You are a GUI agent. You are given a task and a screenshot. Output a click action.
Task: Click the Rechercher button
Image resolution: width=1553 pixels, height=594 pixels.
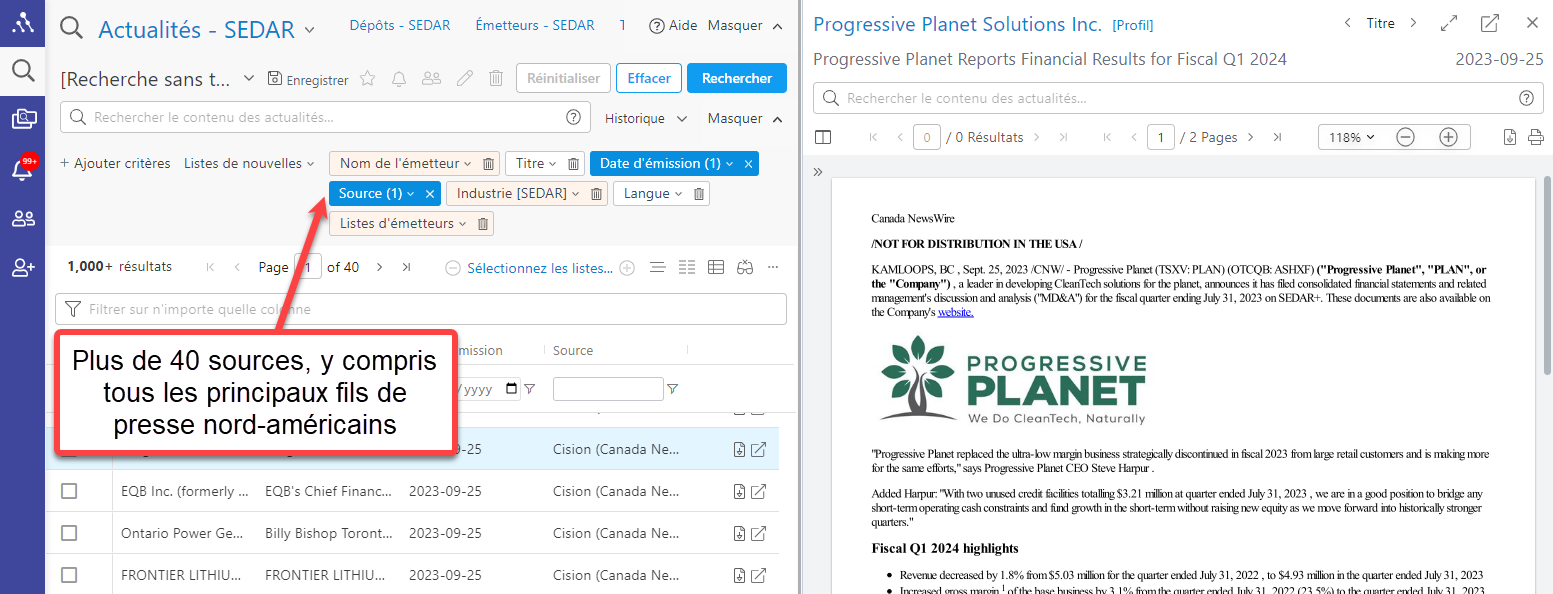(x=737, y=78)
